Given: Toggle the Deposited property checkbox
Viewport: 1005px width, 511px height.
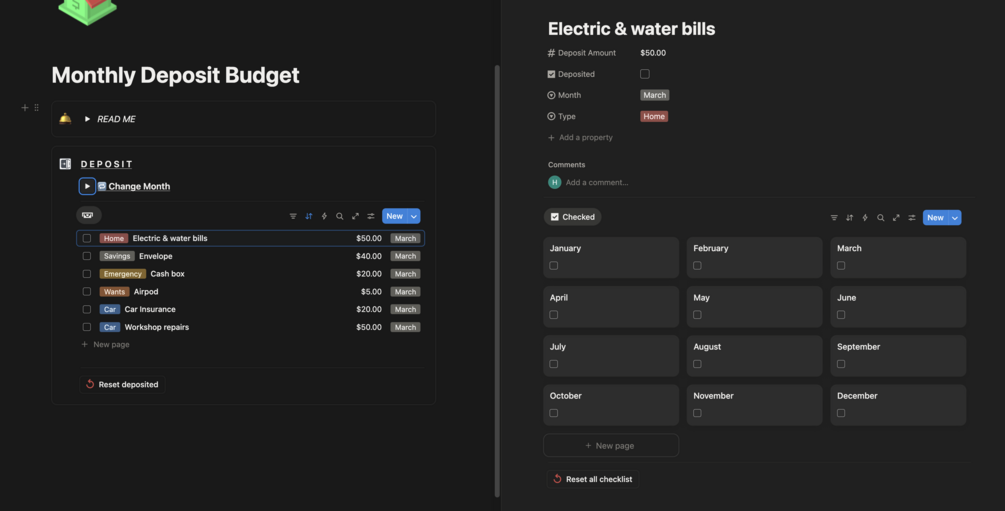Looking at the screenshot, I should pyautogui.click(x=645, y=74).
